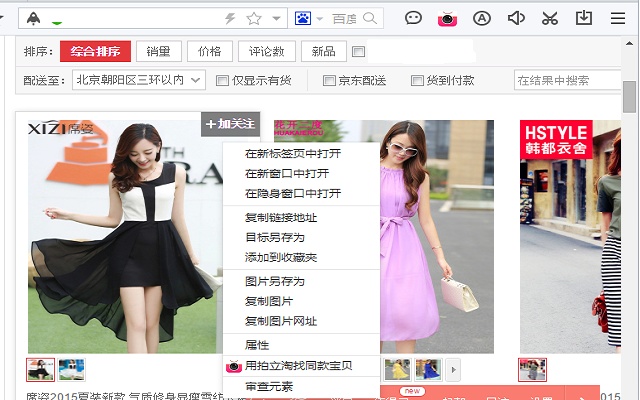Sort results by 价格
The width and height of the screenshot is (640, 400).
(x=210, y=51)
